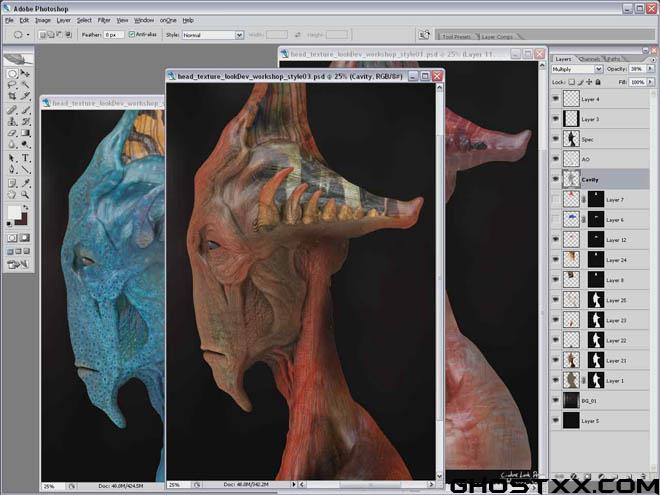
Task: Select the Type tool
Action: (25, 158)
